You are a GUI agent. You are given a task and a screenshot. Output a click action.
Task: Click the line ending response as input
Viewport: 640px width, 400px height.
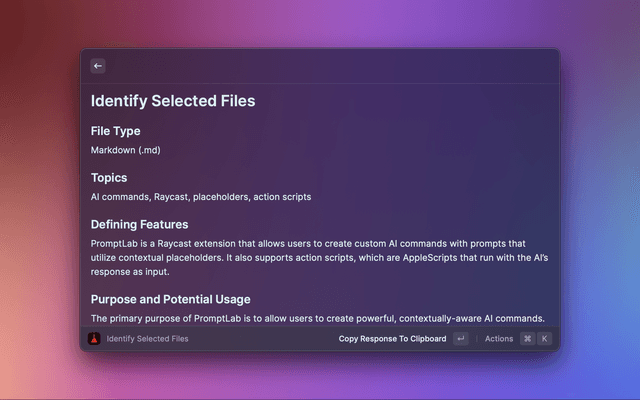coord(130,272)
